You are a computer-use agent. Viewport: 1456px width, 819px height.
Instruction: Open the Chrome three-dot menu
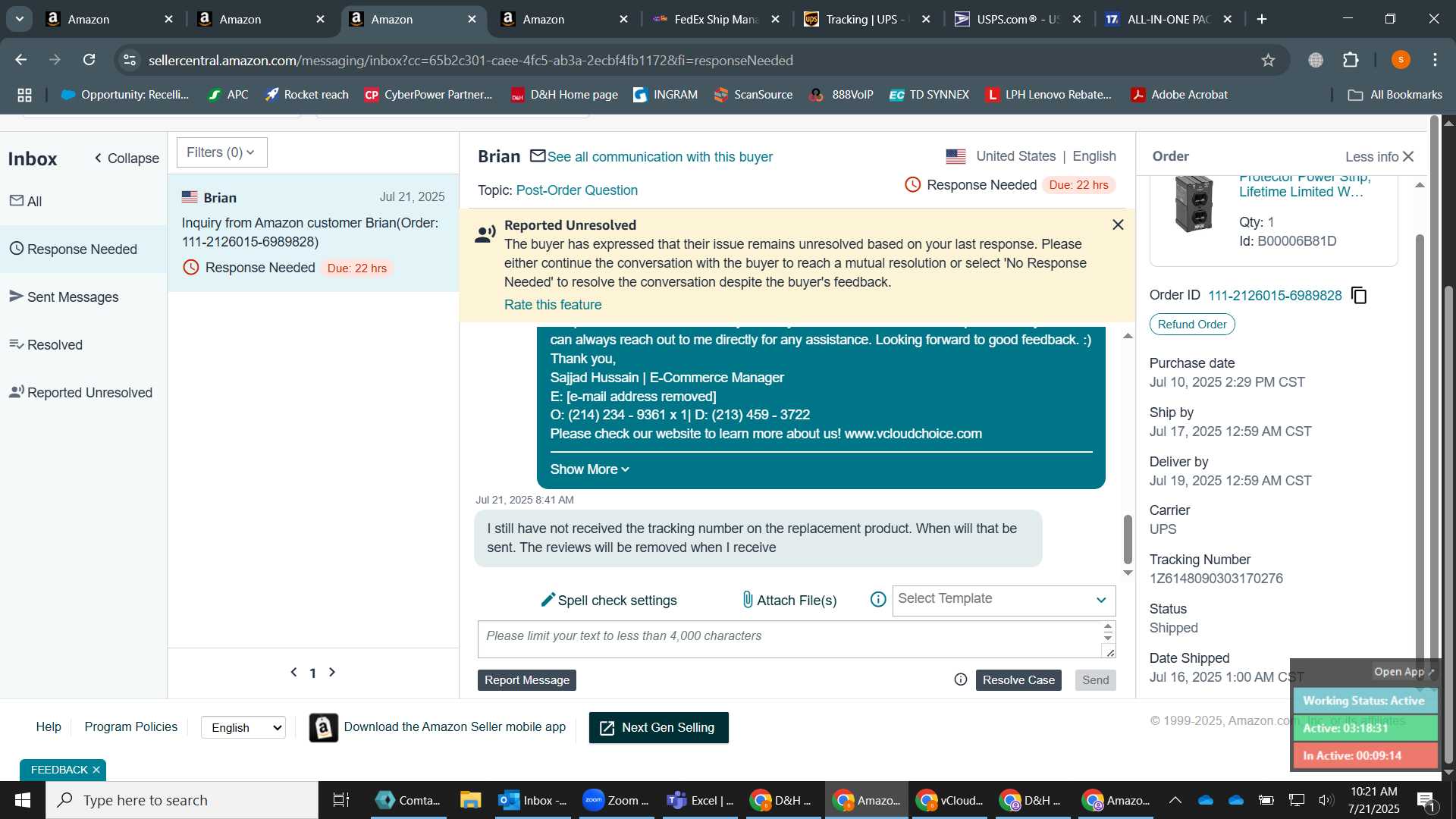tap(1436, 60)
